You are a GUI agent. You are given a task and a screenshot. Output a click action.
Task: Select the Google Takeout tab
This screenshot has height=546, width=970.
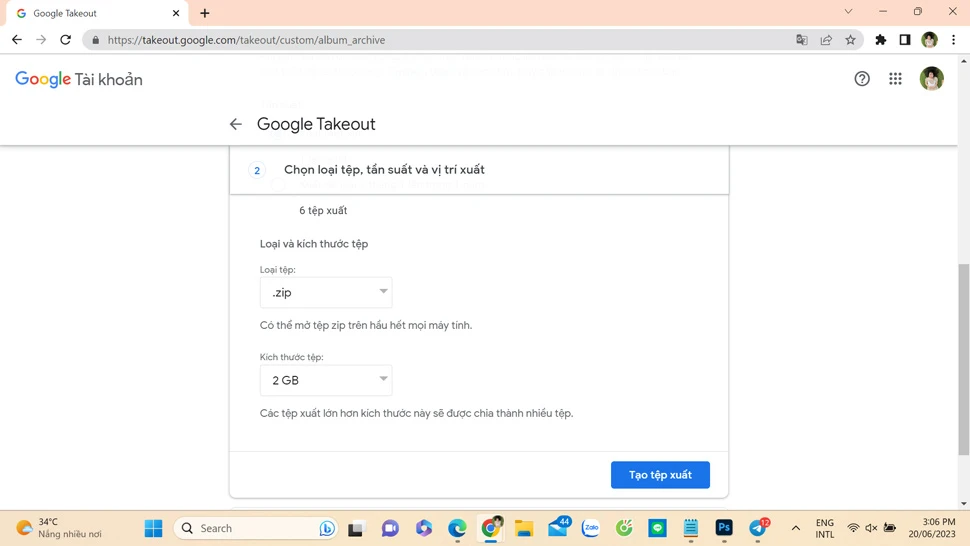(x=96, y=13)
